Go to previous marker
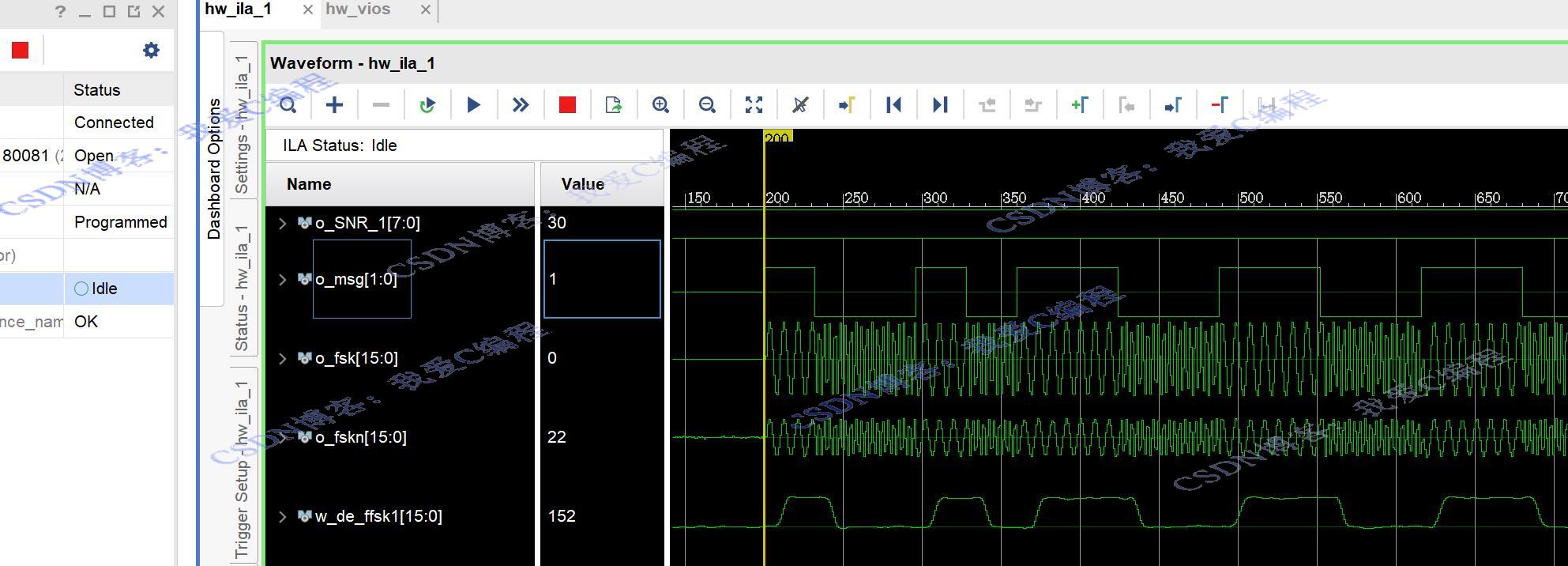 click(x=1126, y=105)
